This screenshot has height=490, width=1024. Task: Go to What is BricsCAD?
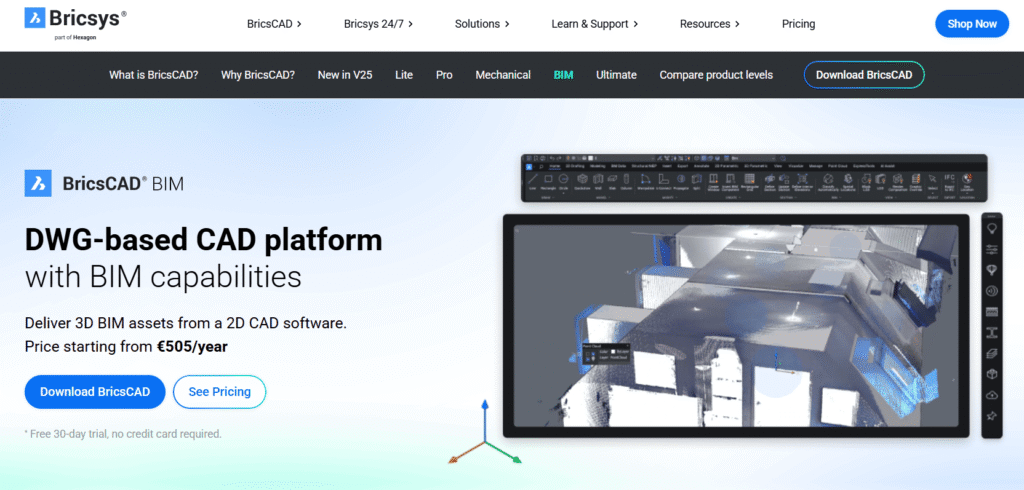pos(153,75)
